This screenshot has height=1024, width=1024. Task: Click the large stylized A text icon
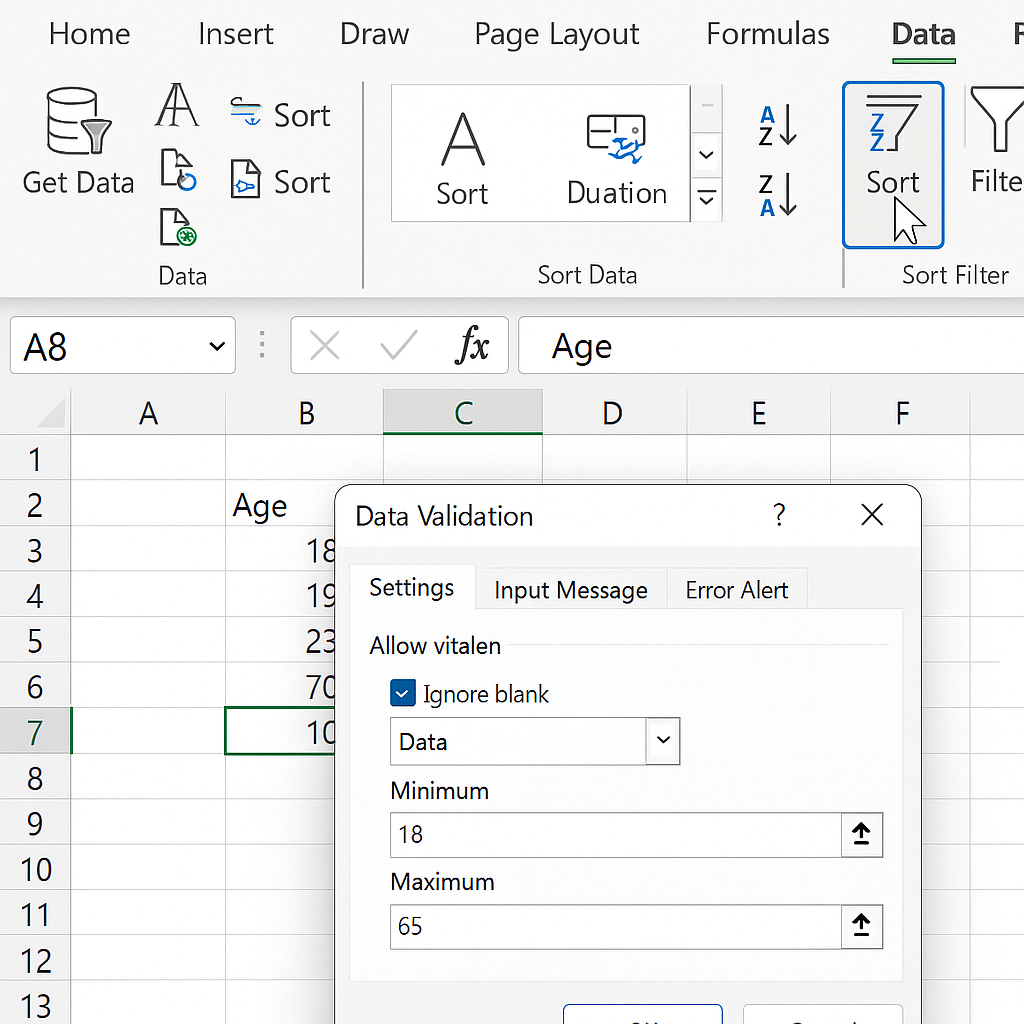[x=176, y=105]
